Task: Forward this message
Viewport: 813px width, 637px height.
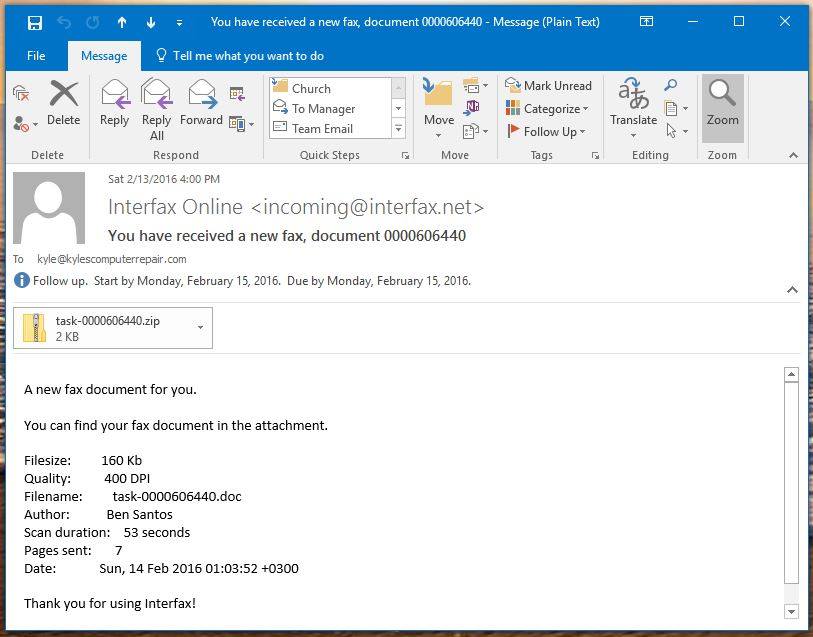Action: 201,105
